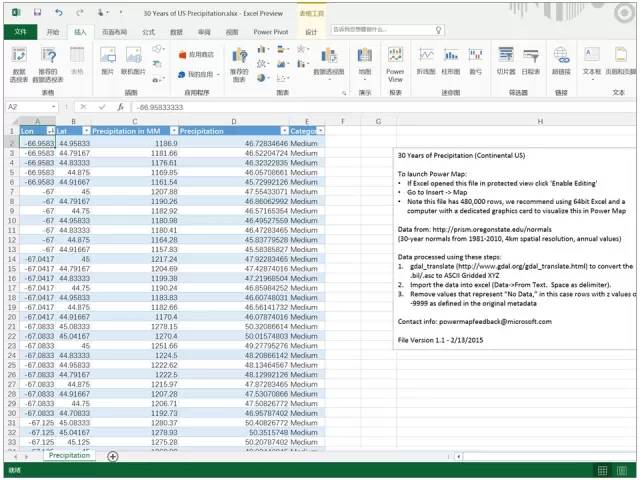This screenshot has height=480, width=640.
Task: Click the Tell Me search box
Action: [x=387, y=30]
